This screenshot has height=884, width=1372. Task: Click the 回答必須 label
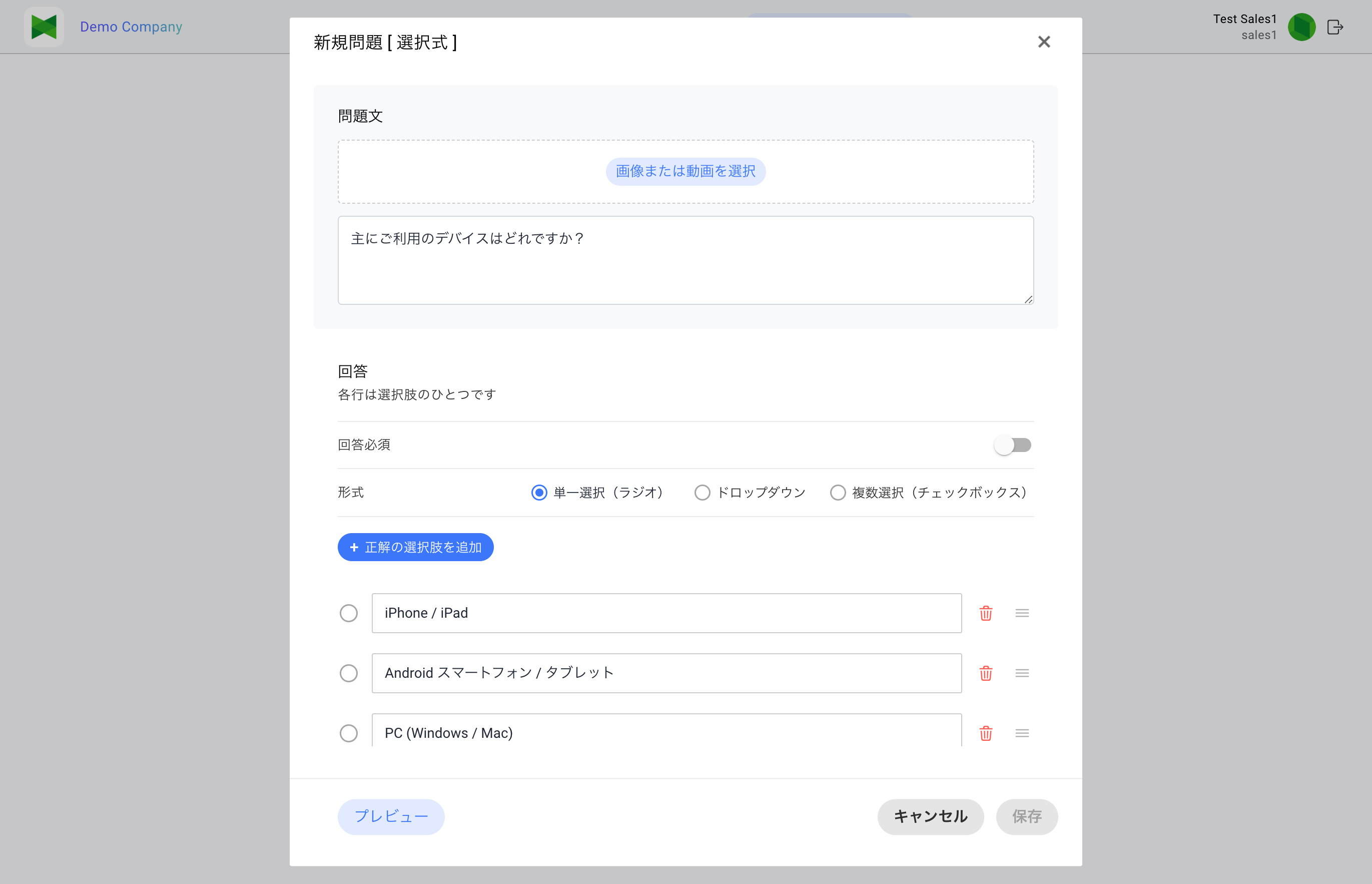tap(364, 445)
